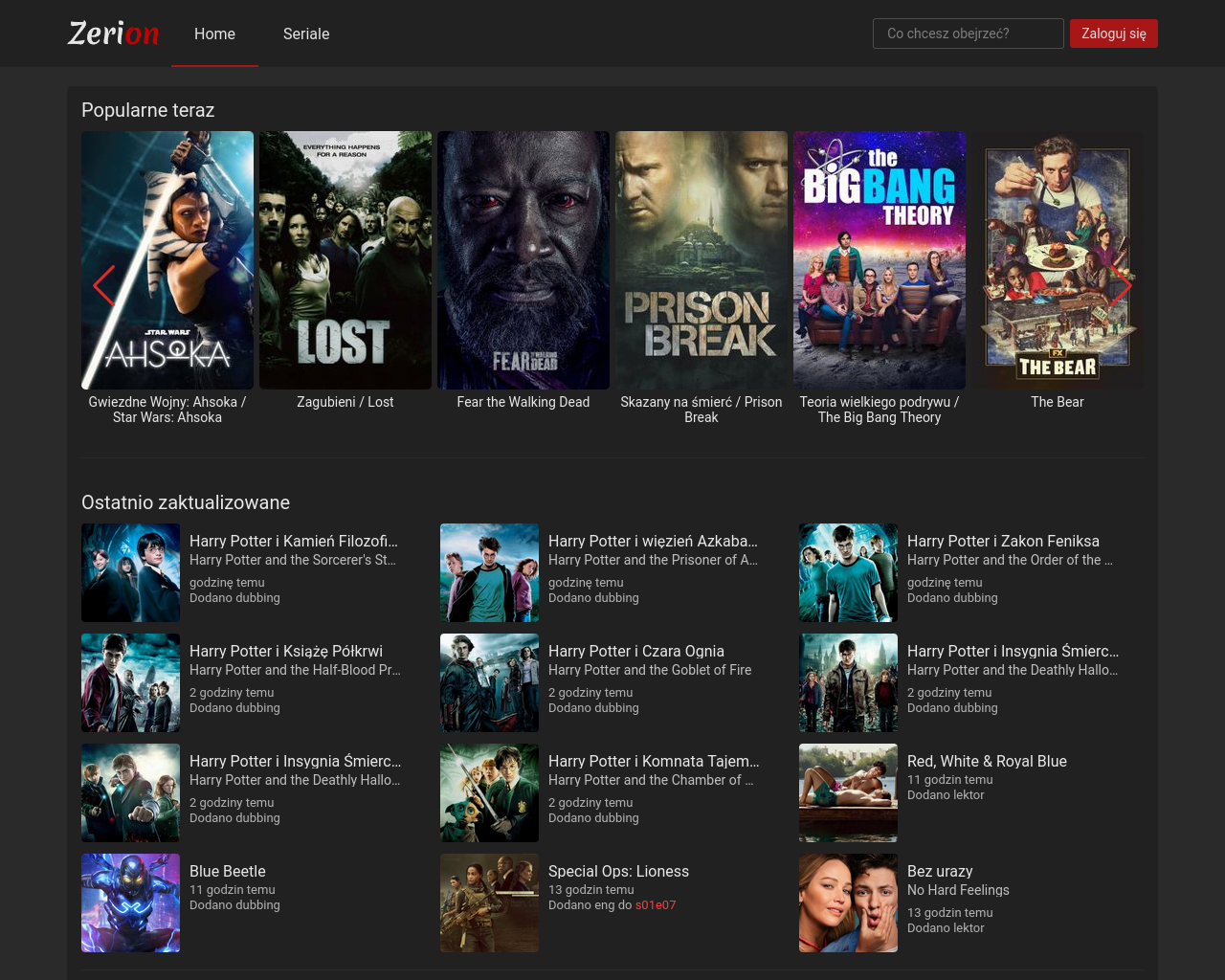The height and width of the screenshot is (980, 1225).
Task: Open 'Harry Potter i więzień Azkabanu' thumbnail
Action: point(489,572)
